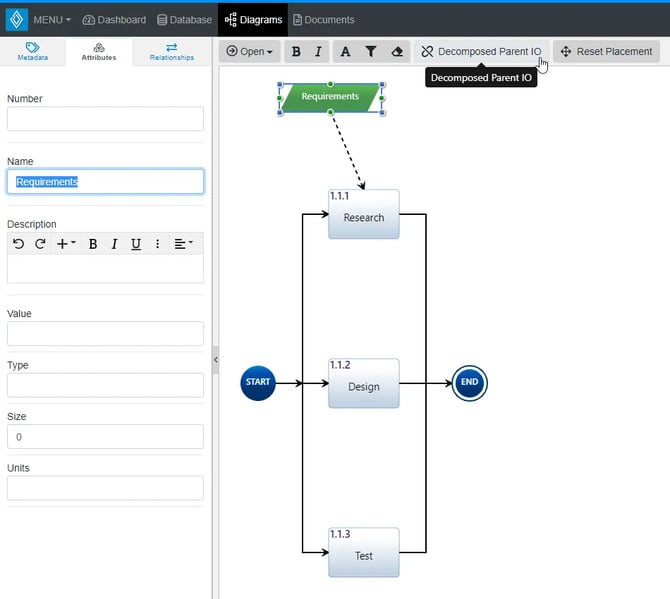This screenshot has width=670, height=599.
Task: Toggle bold in the diagram toolbar
Action: [296, 52]
